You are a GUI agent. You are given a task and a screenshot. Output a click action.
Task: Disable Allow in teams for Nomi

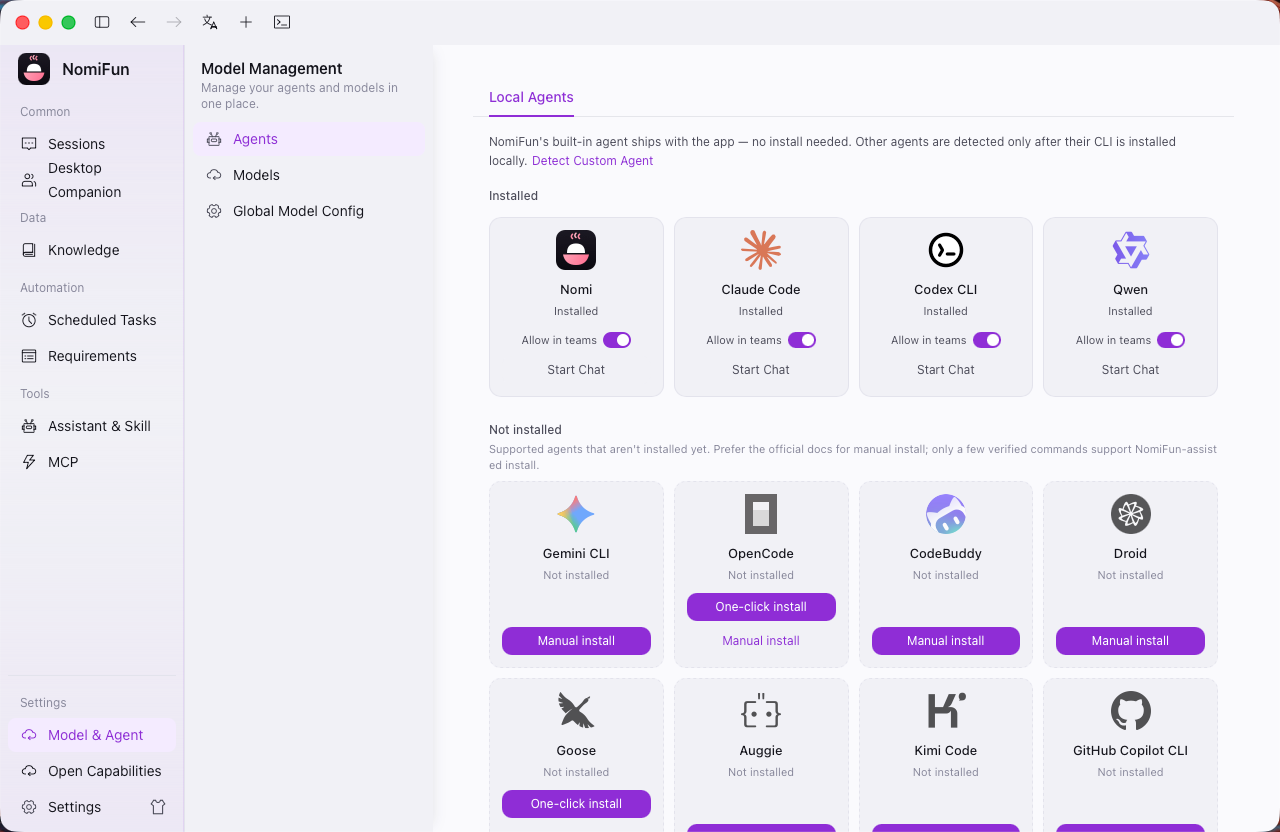(x=617, y=340)
